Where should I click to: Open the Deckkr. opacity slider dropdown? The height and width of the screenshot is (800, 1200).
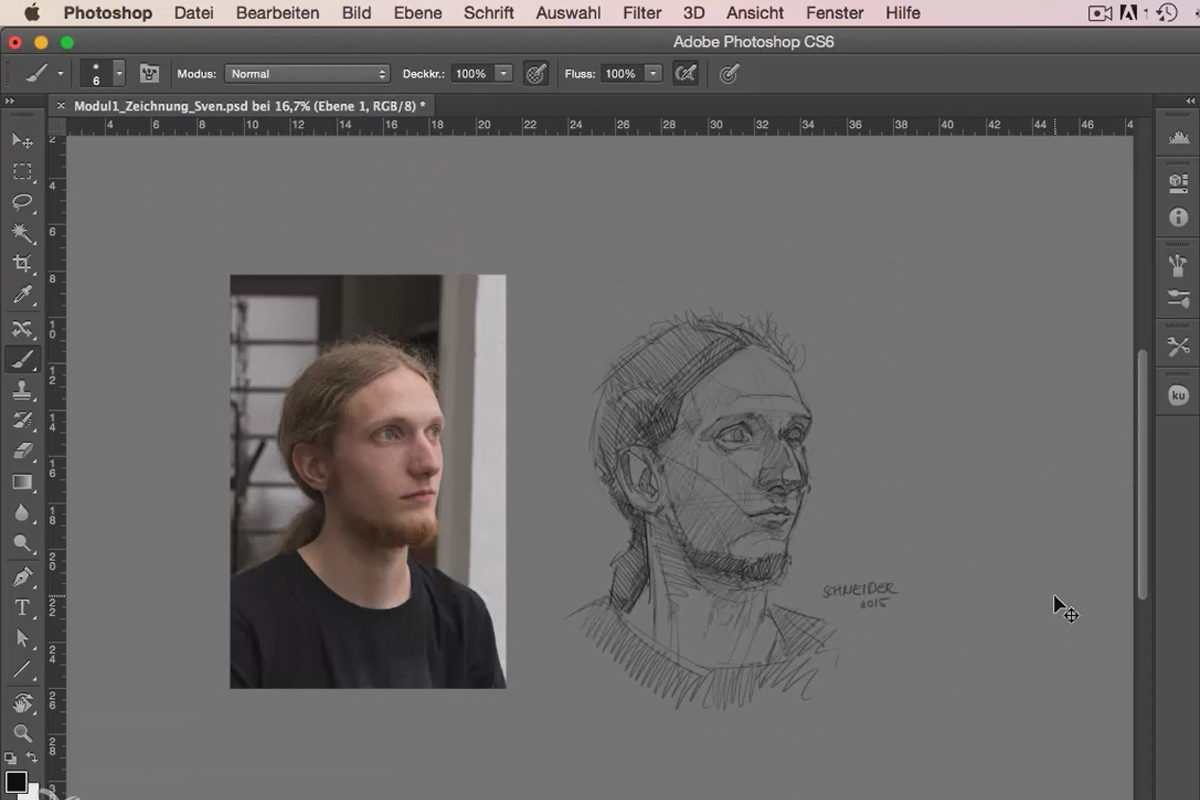(504, 73)
